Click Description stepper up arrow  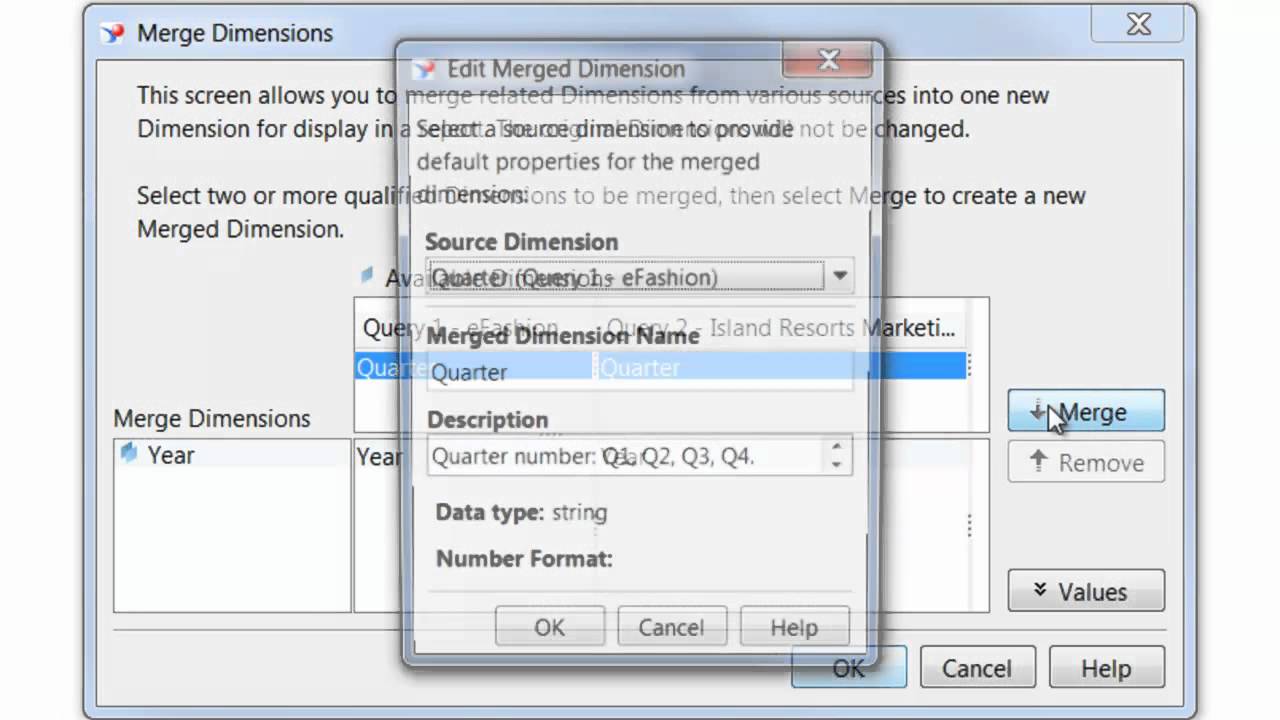click(837, 446)
